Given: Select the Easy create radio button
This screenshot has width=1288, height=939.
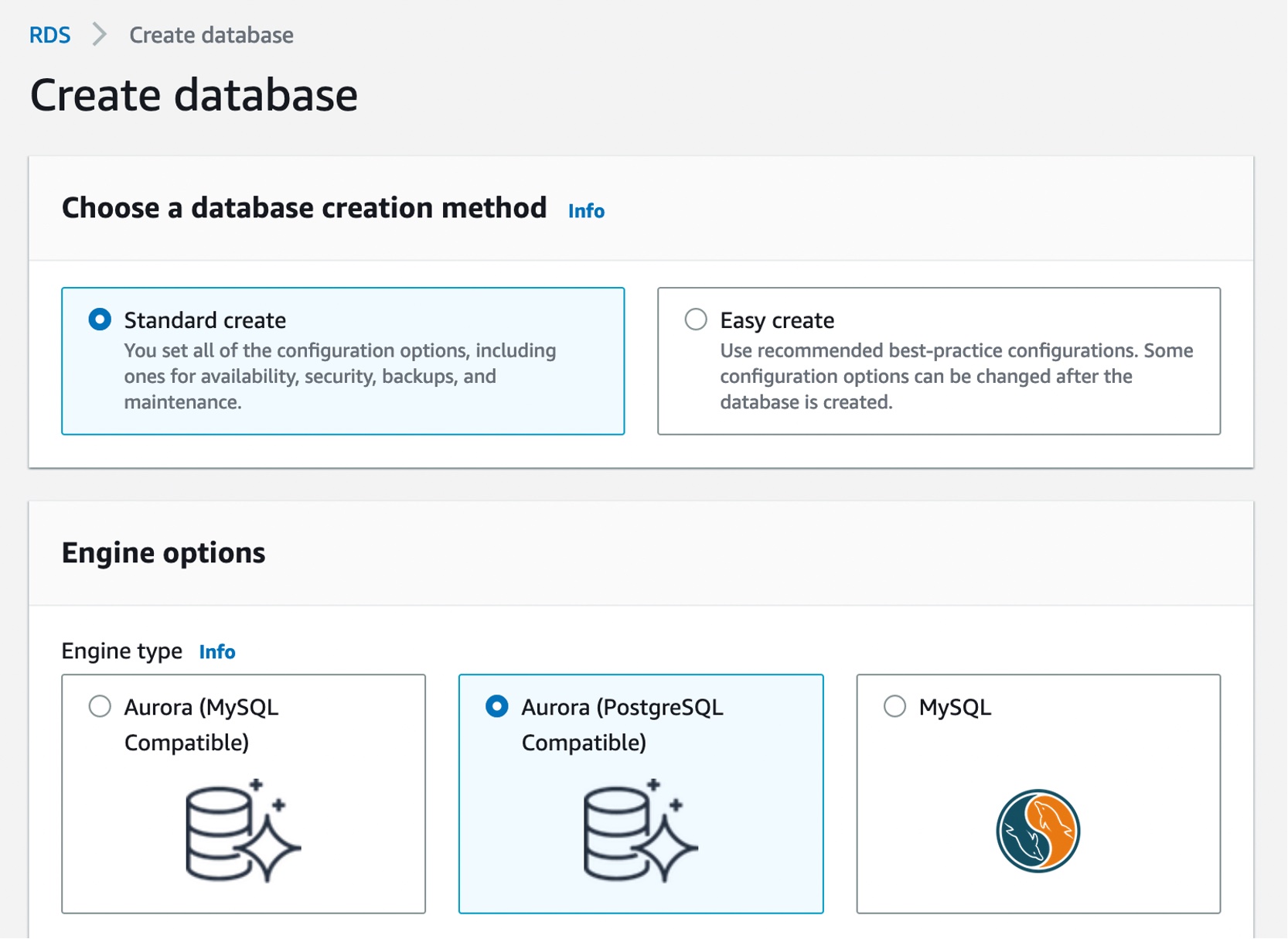Looking at the screenshot, I should pos(696,319).
